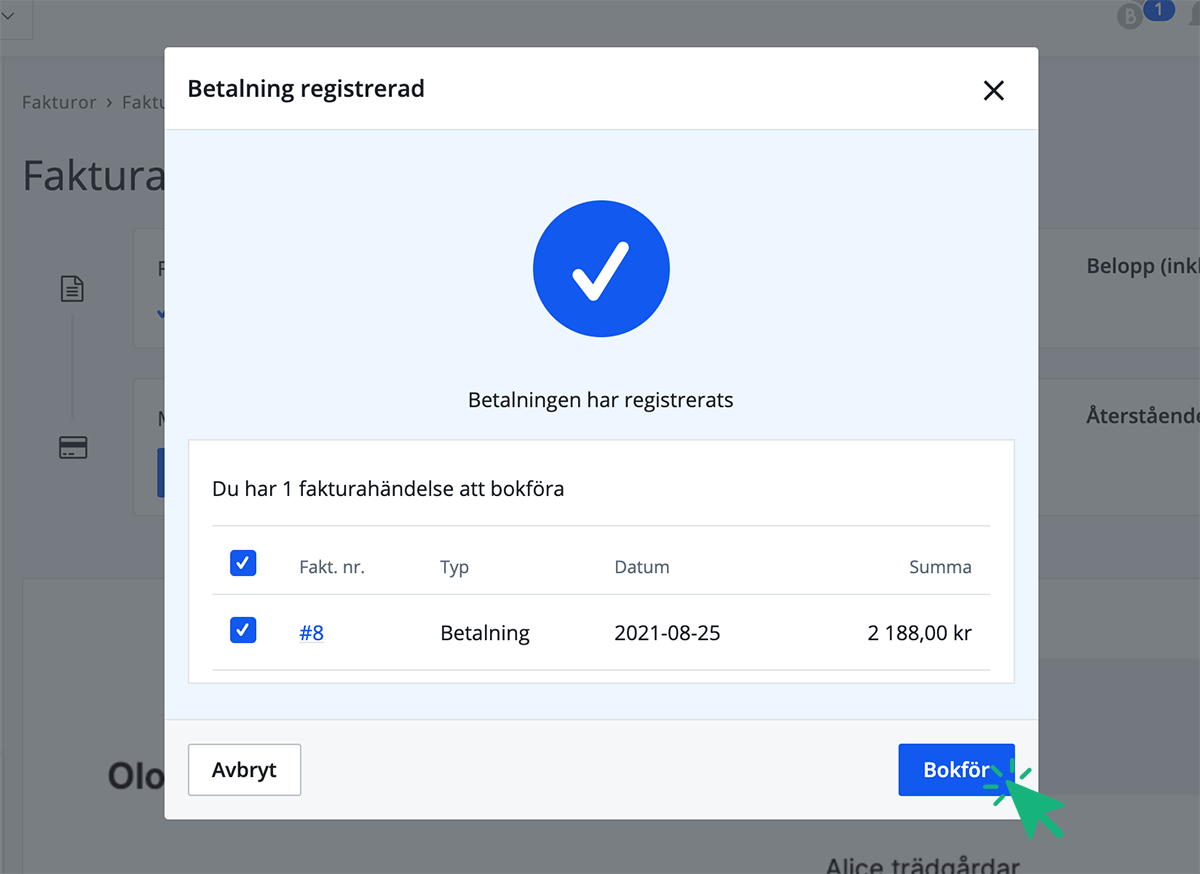
Task: Click the Typ column header
Action: point(454,567)
